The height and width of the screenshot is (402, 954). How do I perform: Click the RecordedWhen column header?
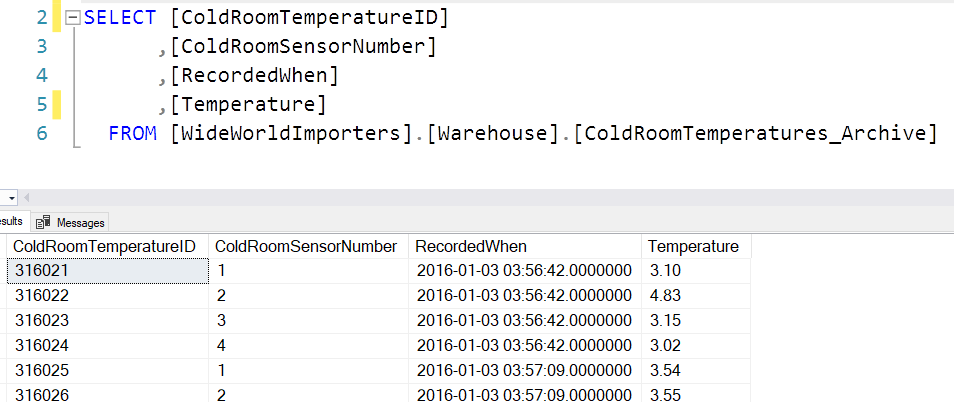click(471, 246)
